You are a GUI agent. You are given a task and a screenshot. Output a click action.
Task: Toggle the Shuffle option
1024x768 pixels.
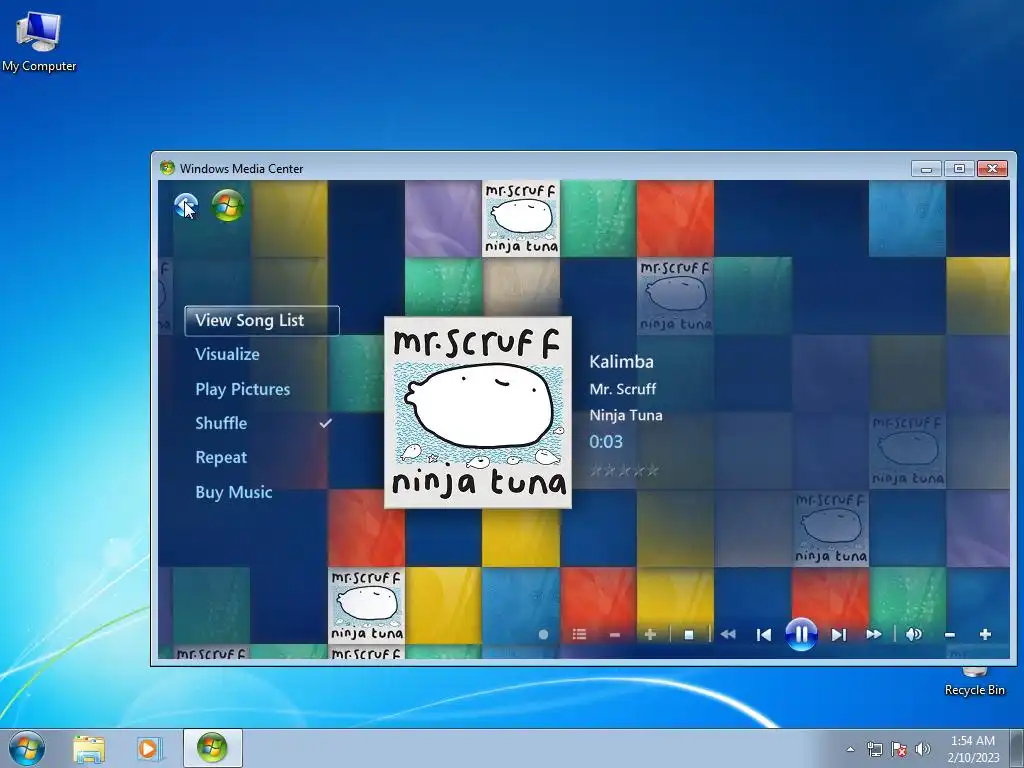(221, 423)
